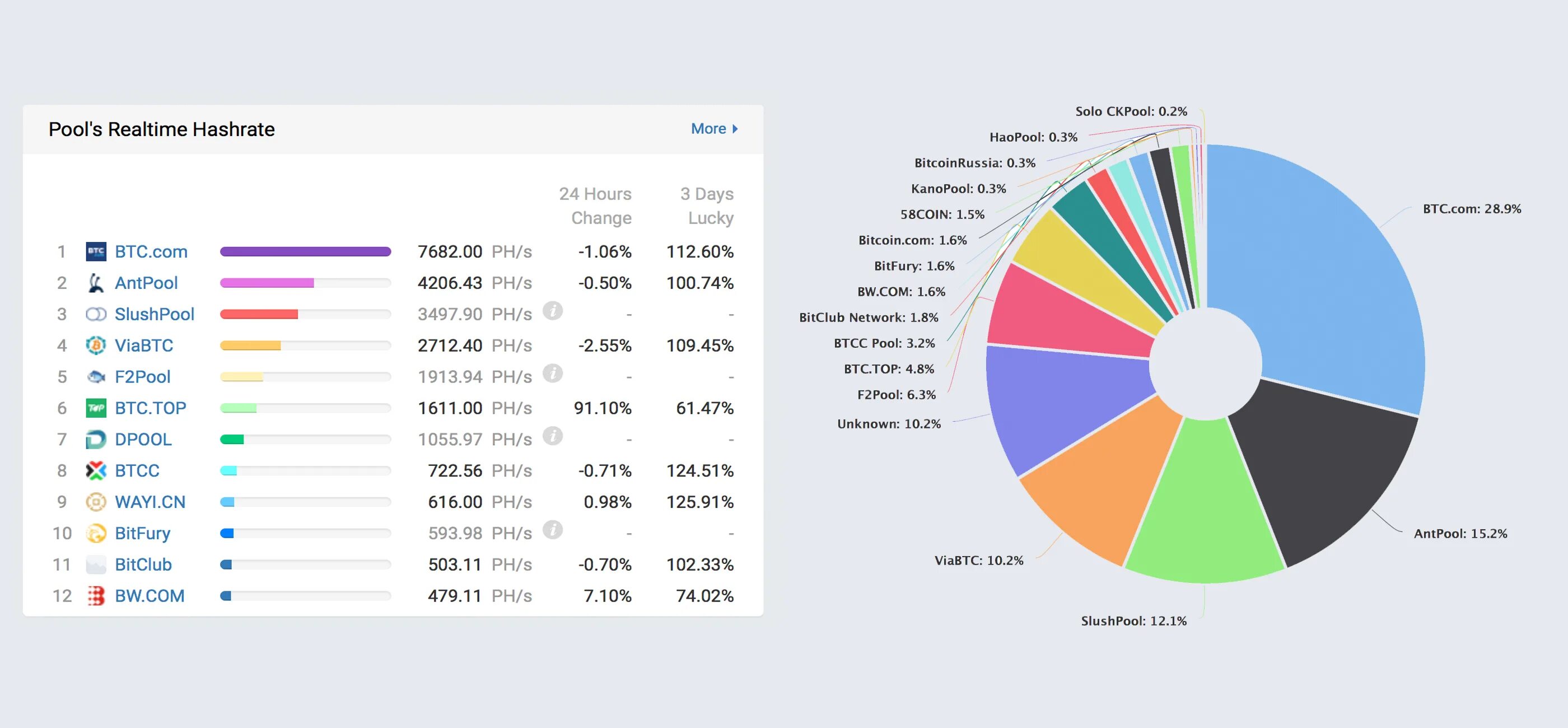Image resolution: width=1568 pixels, height=728 pixels.
Task: Click the SlushPool logo icon
Action: point(96,314)
